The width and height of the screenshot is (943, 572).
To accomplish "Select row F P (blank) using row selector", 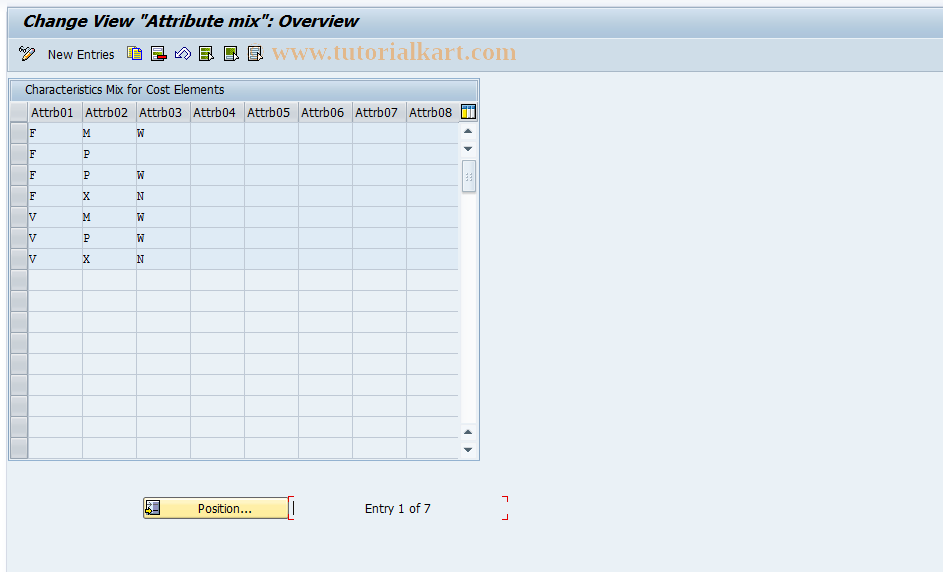I will [19, 154].
